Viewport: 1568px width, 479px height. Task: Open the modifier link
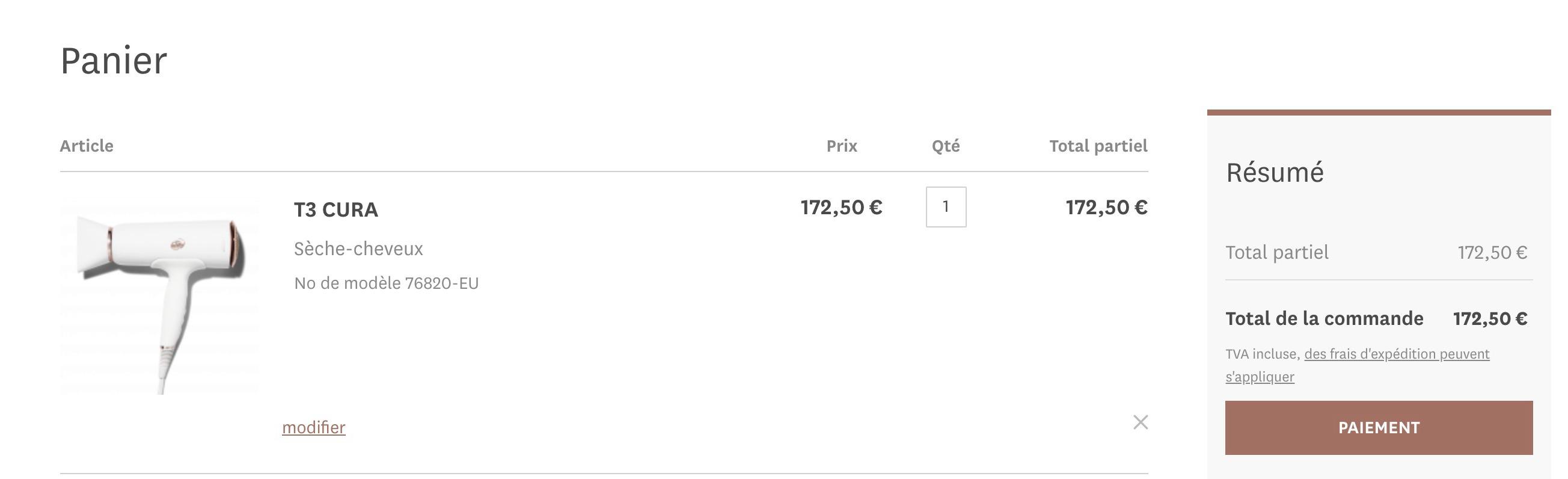pos(313,427)
